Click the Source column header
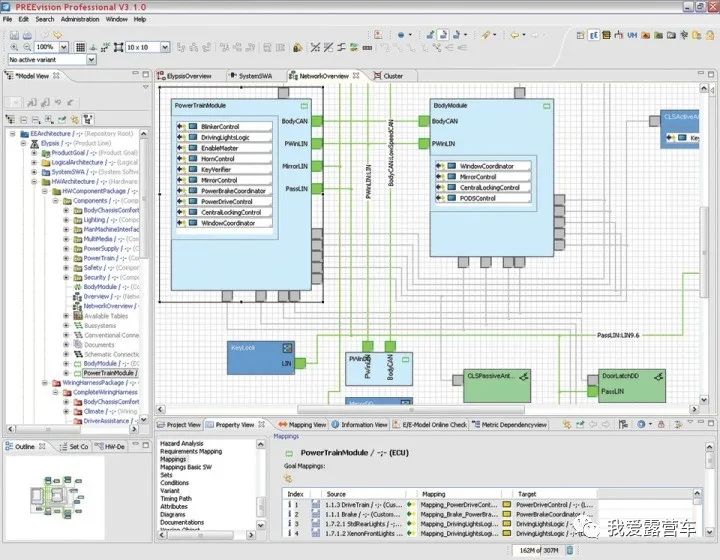This screenshot has width=720, height=560. click(x=336, y=494)
